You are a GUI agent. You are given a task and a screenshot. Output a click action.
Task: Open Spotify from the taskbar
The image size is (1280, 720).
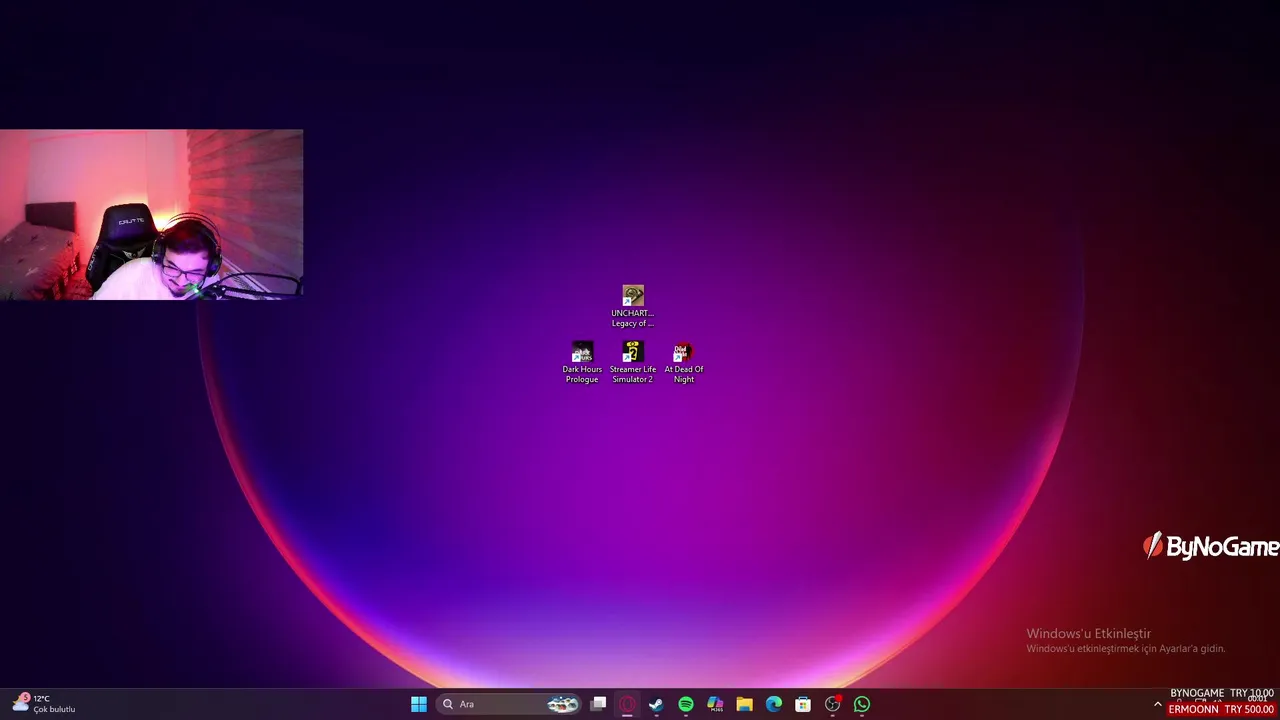tap(686, 704)
